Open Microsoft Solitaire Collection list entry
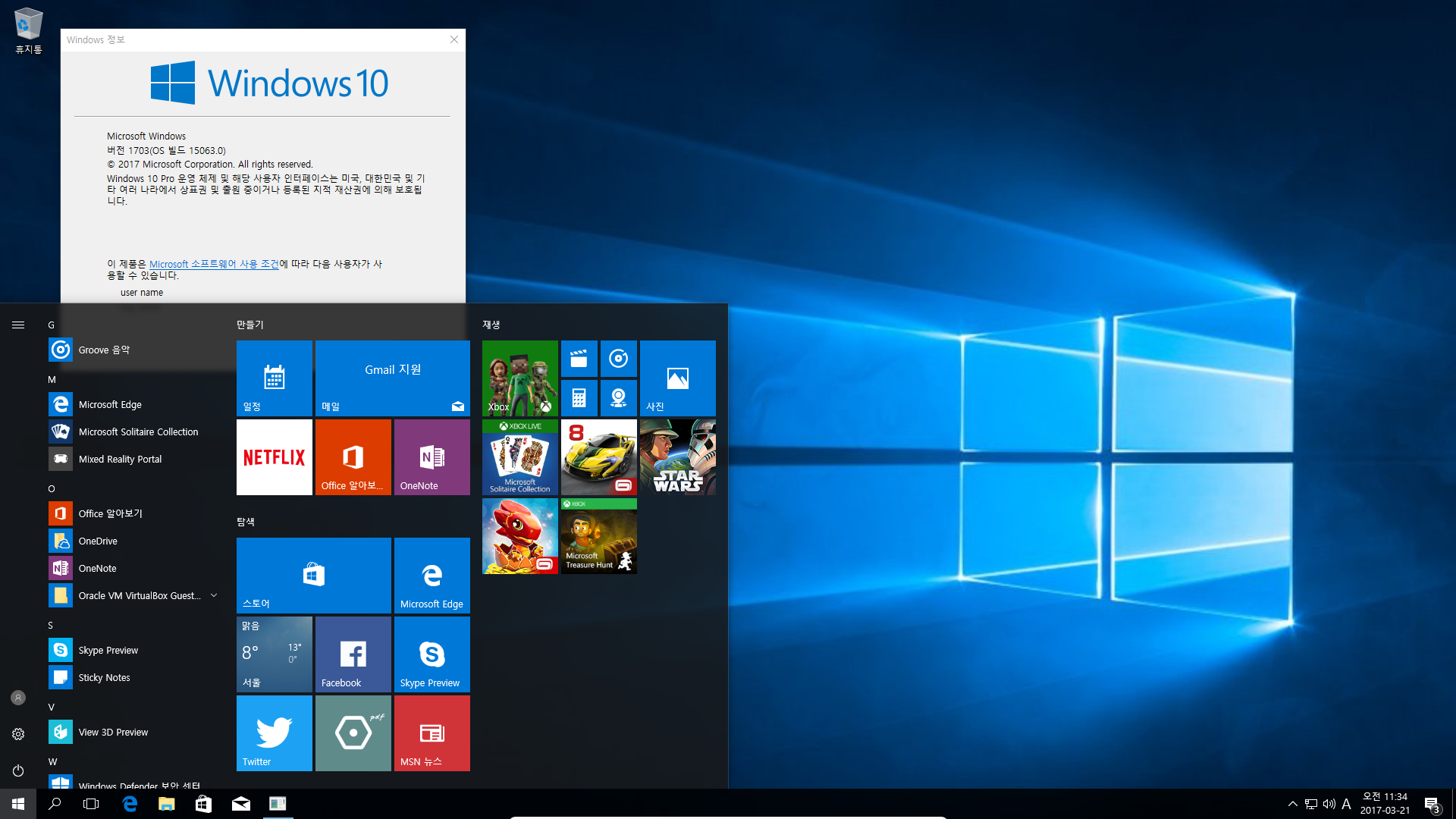Viewport: 1456px width, 819px height. coord(135,431)
